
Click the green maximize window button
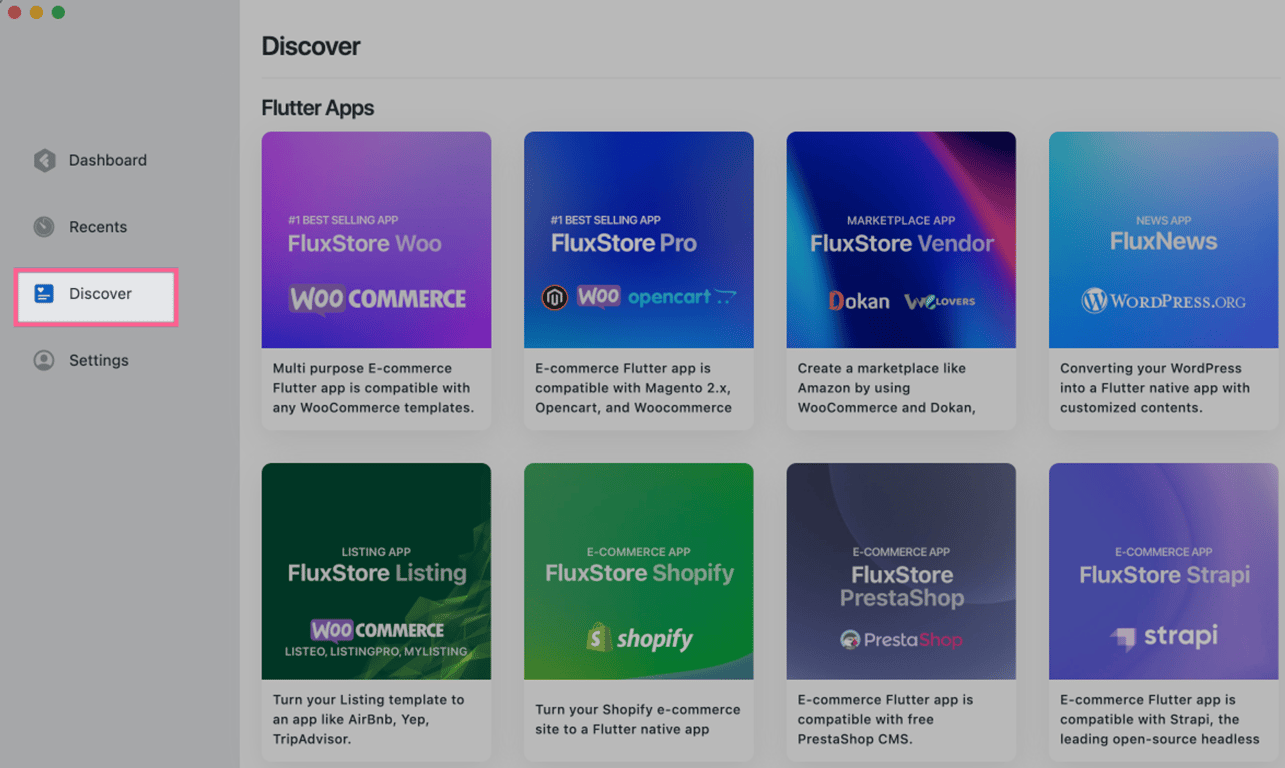click(x=58, y=12)
